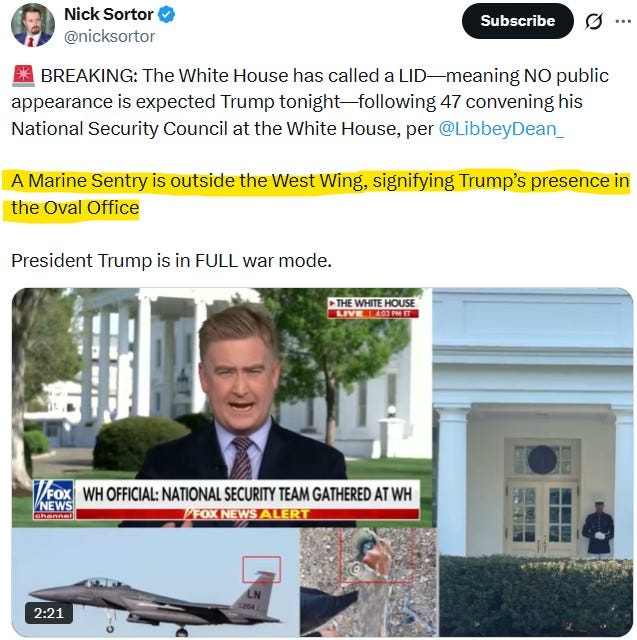The width and height of the screenshot is (637, 640).
Task: Subscribe to Nick Sortor
Action: point(517,21)
